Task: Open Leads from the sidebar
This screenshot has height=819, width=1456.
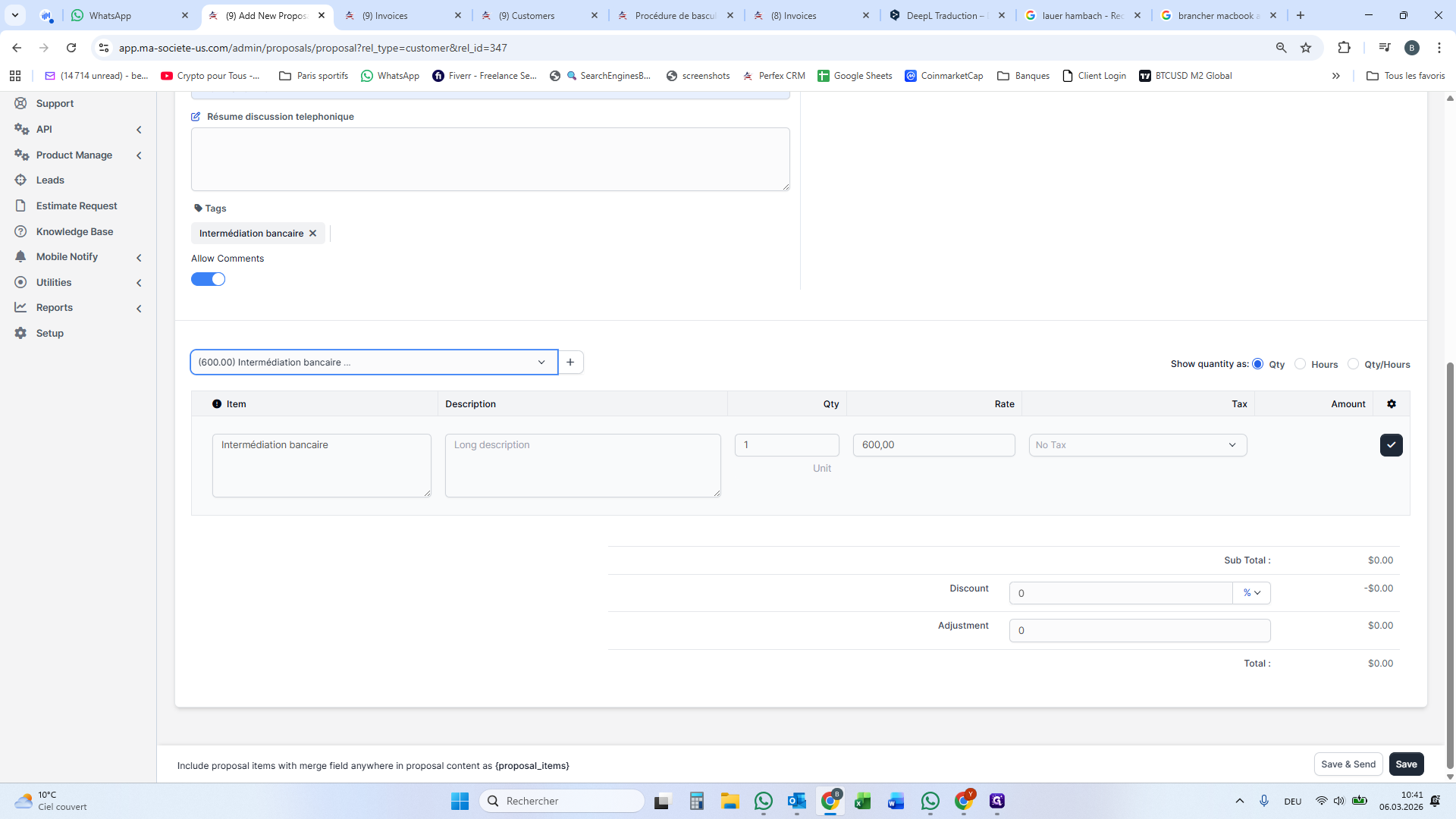Action: pyautogui.click(x=50, y=180)
